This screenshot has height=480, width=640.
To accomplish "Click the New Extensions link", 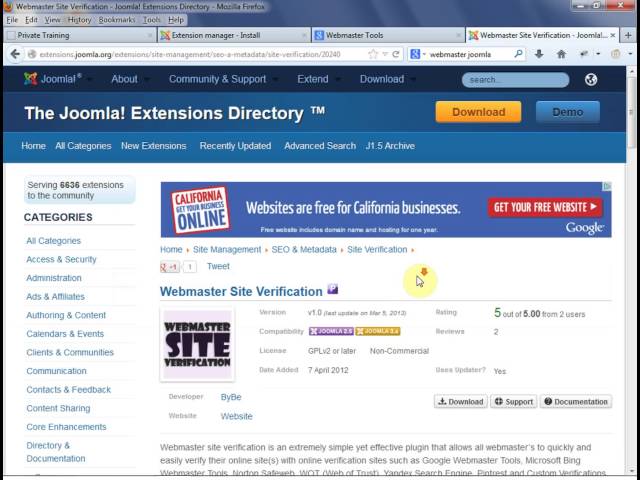I will [x=153, y=146].
